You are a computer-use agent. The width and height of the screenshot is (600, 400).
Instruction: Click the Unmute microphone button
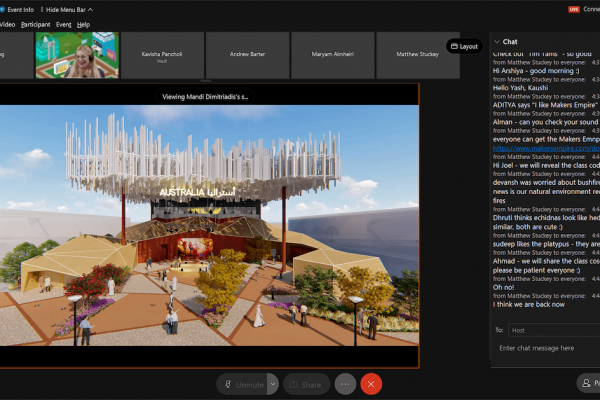(x=243, y=384)
